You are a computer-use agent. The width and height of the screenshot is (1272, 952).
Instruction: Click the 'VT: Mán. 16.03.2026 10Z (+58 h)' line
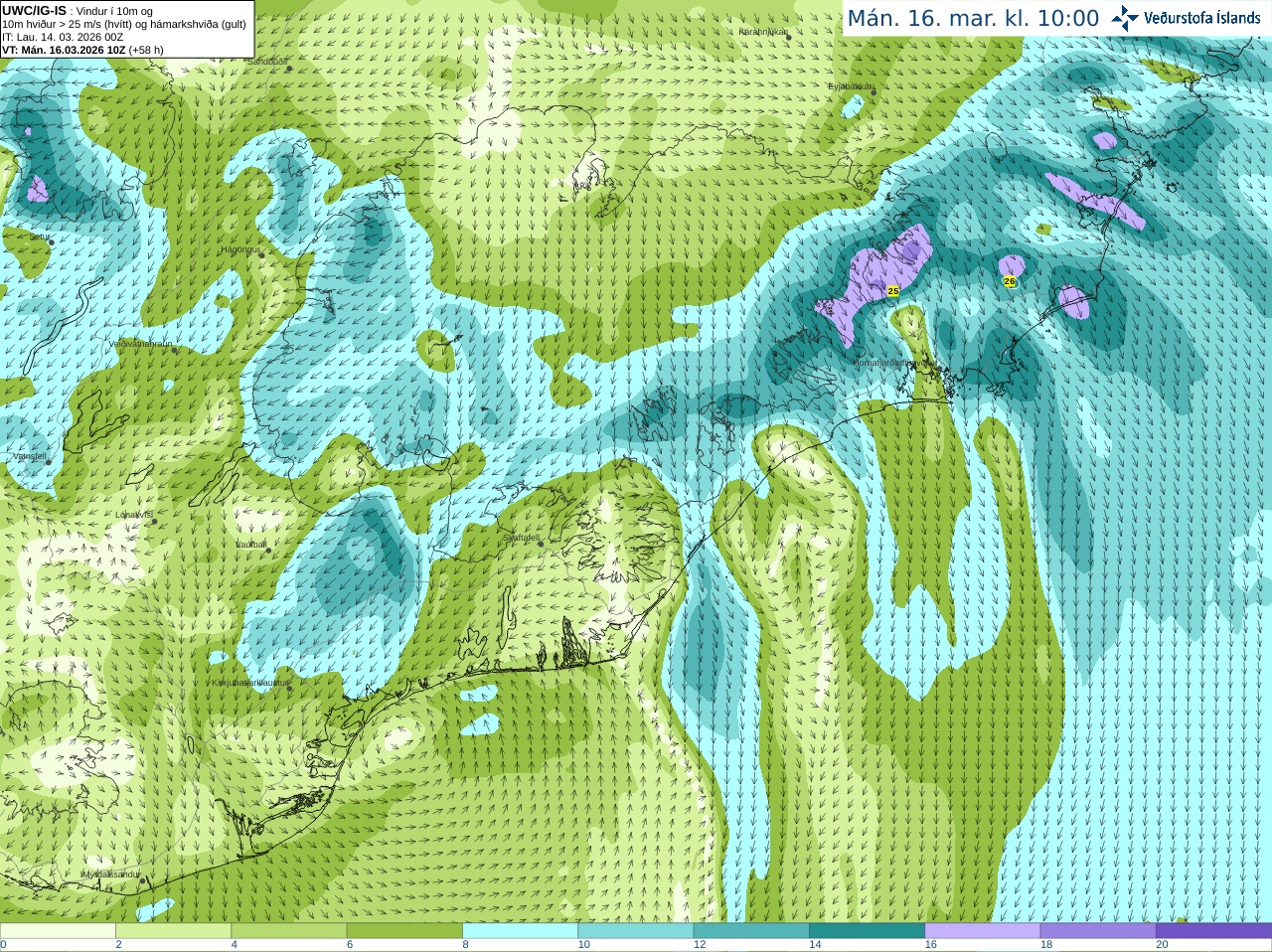tap(83, 50)
